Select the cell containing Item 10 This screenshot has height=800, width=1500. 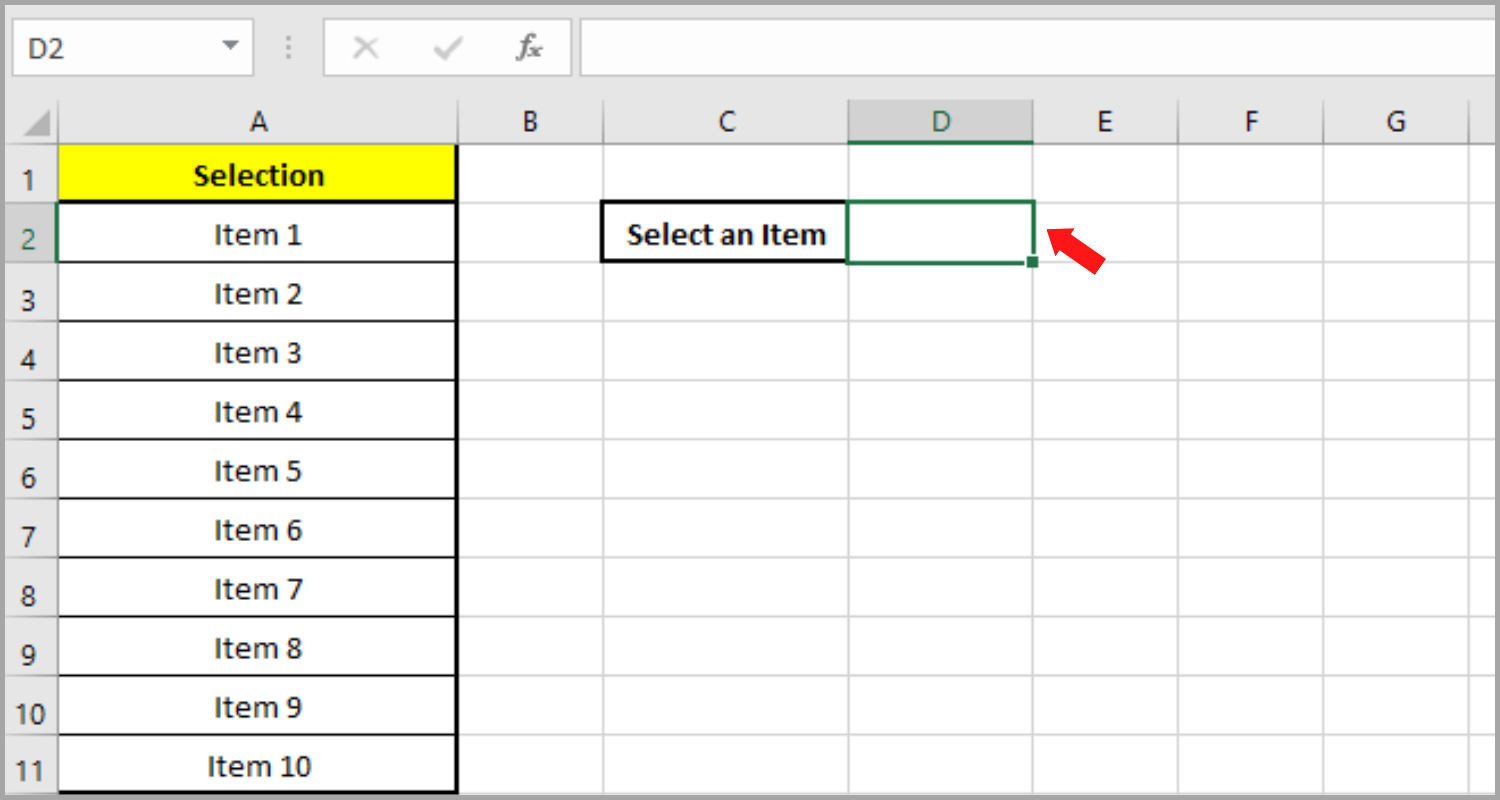tap(258, 765)
